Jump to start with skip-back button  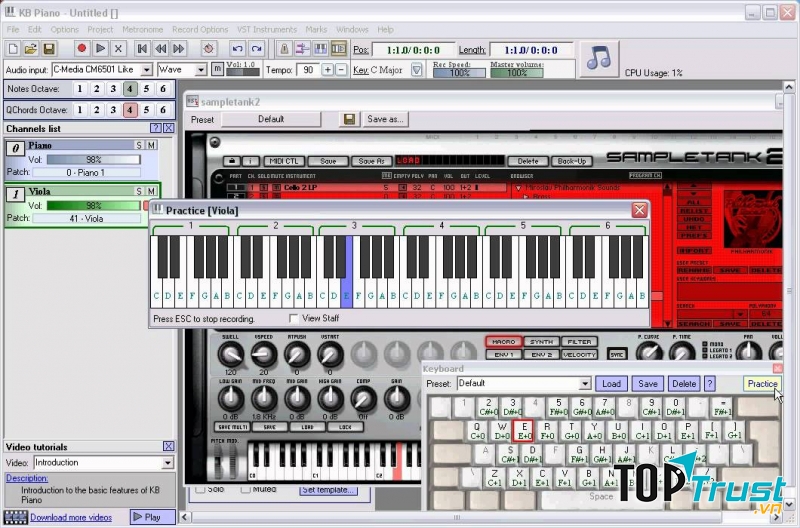click(142, 49)
